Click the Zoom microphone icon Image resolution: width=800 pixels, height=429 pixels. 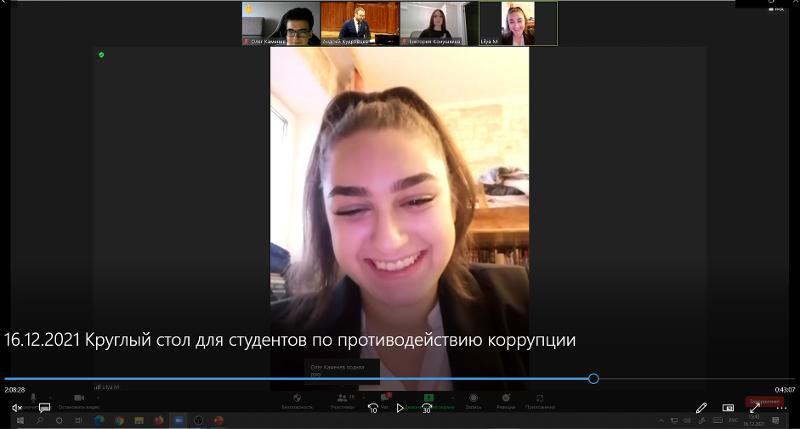coord(32,398)
